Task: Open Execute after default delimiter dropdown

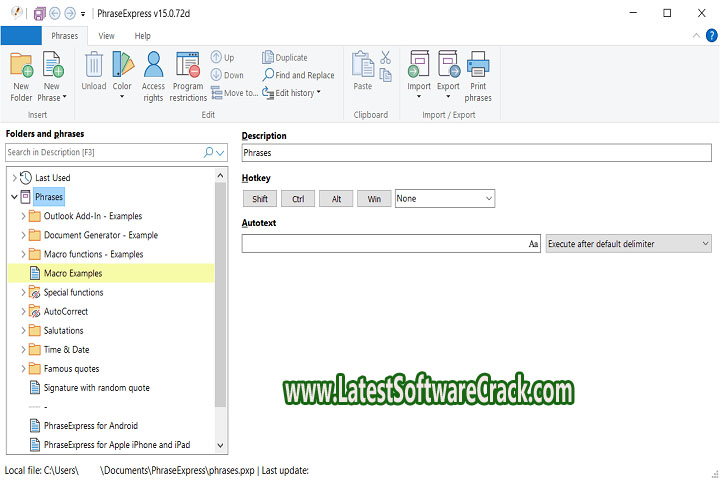Action: pyautogui.click(x=628, y=243)
